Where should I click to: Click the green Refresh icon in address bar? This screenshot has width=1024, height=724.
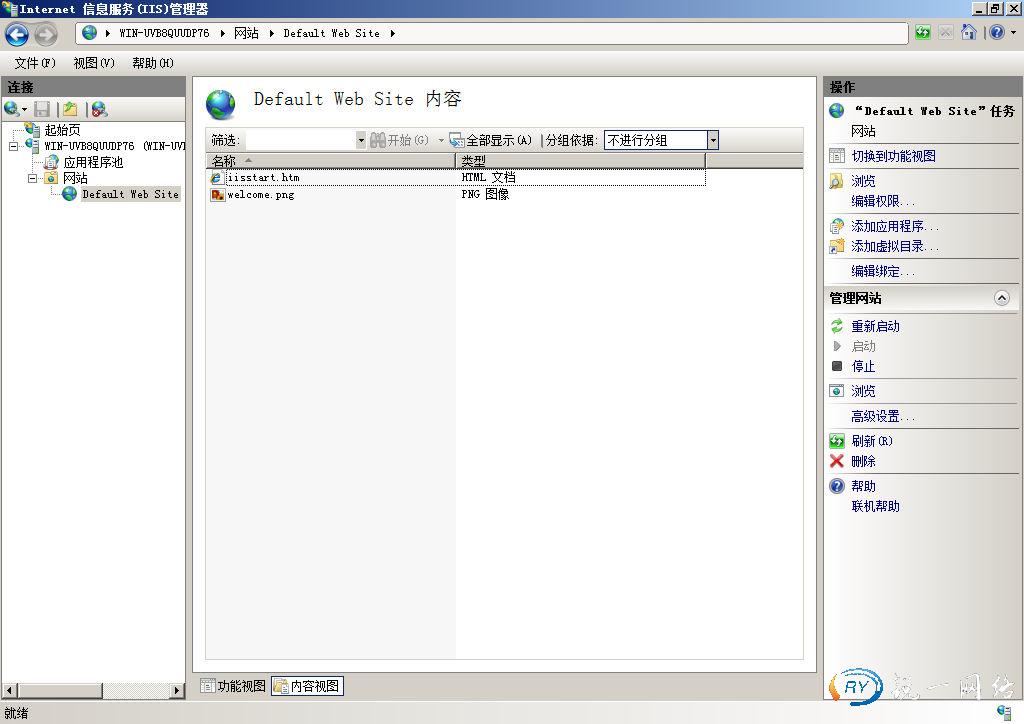point(922,33)
